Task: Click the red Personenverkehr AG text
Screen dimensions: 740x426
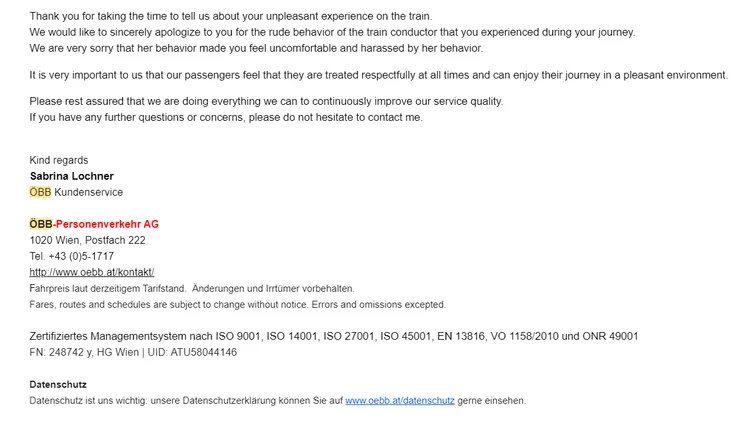Action: click(107, 224)
